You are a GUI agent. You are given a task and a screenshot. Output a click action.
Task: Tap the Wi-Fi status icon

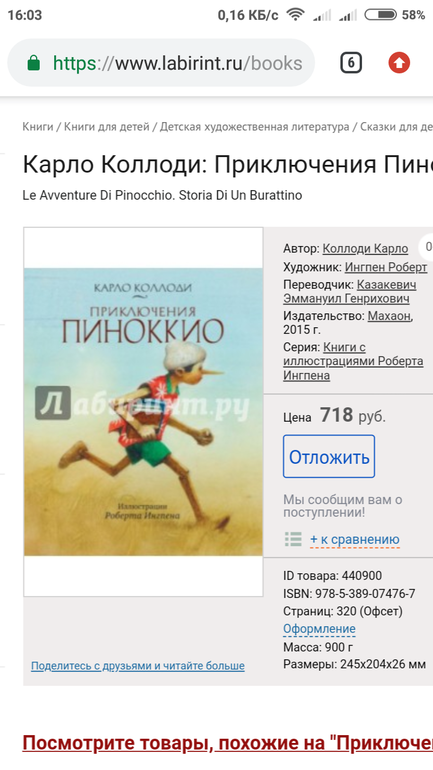[296, 15]
